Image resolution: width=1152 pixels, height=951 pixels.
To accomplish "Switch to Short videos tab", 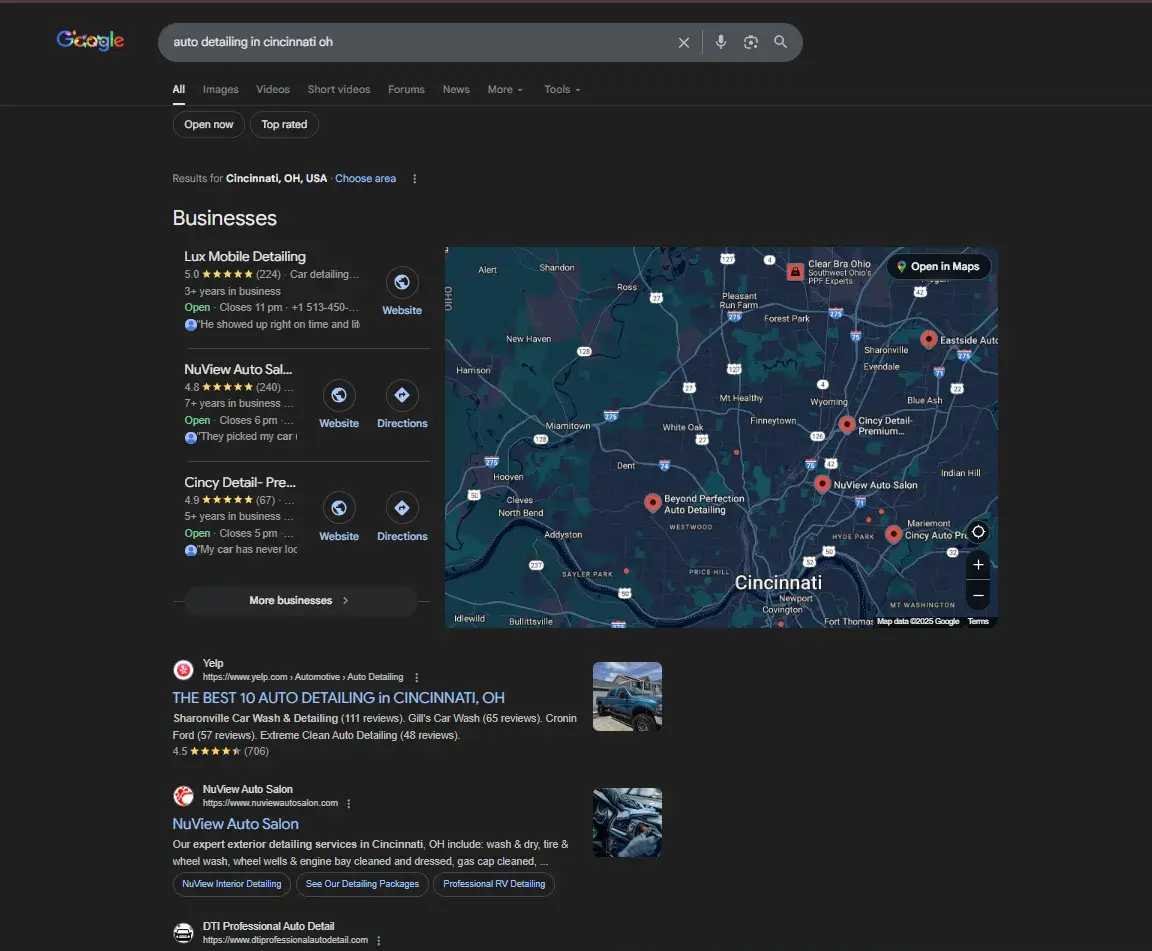I will [339, 89].
